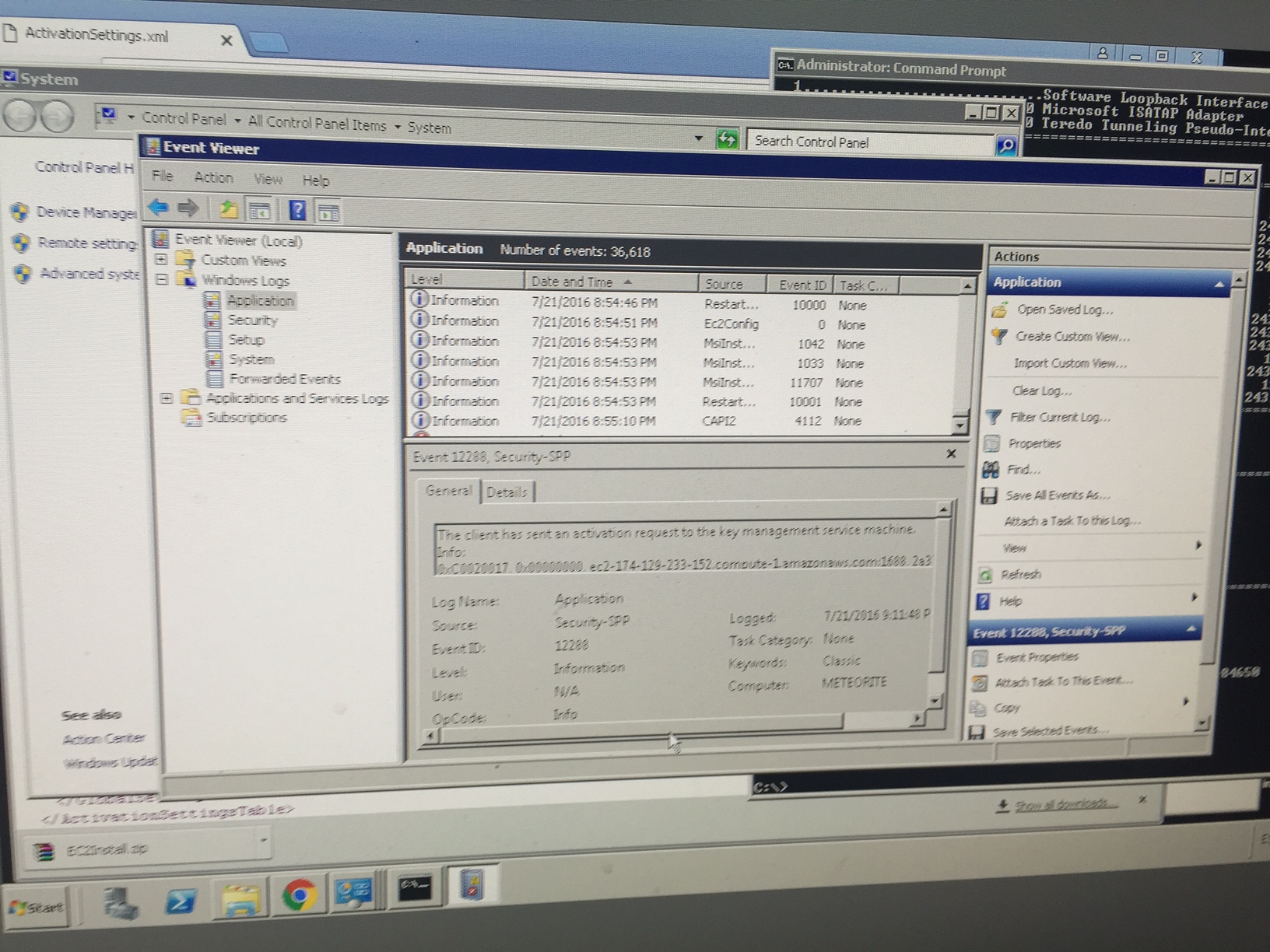Click the green refresh button beside address bar
Viewport: 1270px width, 952px height.
click(727, 139)
